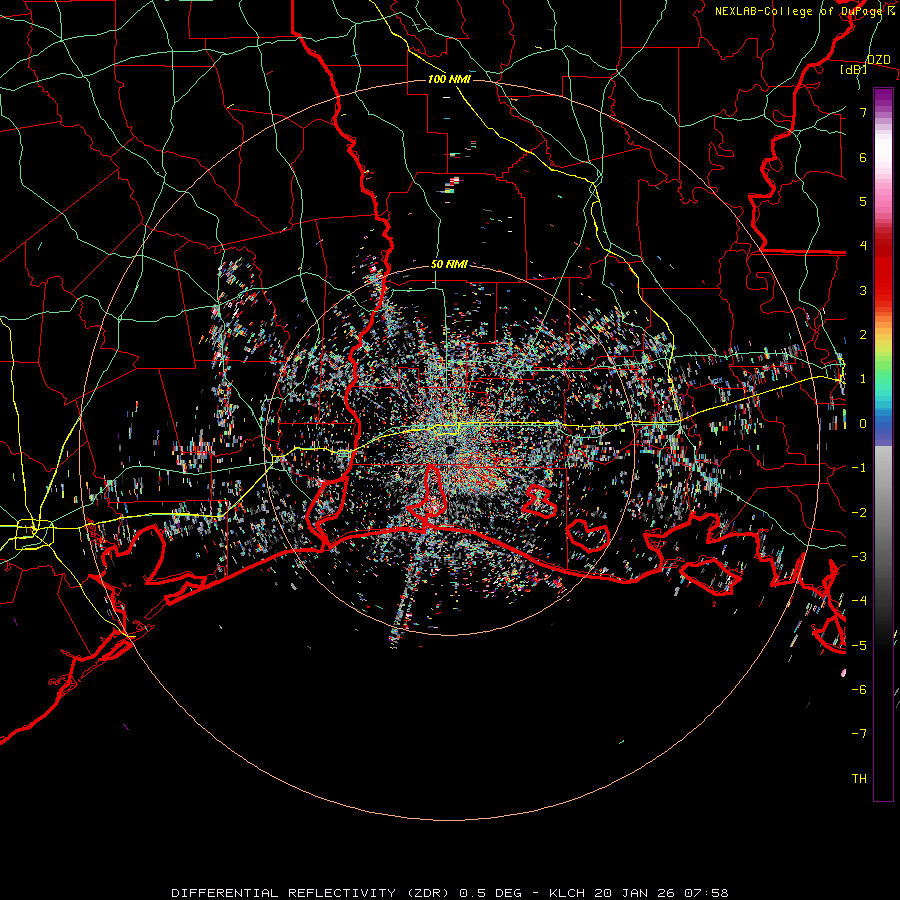900x900 pixels.
Task: Click the ZDR color scale bar
Action: click(883, 444)
